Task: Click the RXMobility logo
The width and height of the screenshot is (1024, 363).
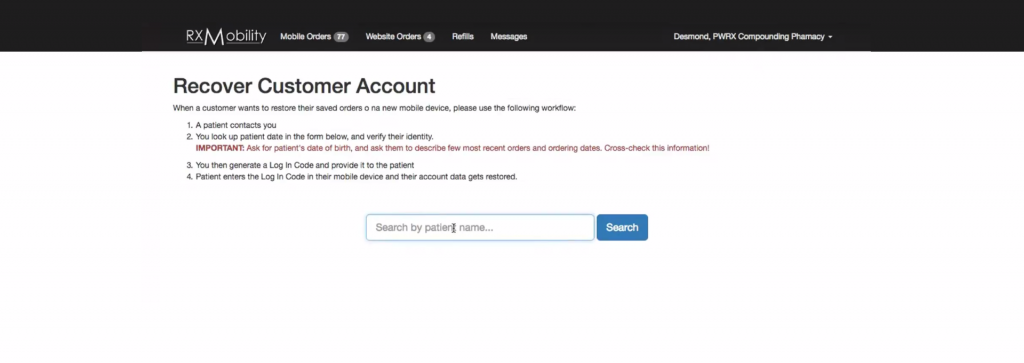Action: coord(226,37)
